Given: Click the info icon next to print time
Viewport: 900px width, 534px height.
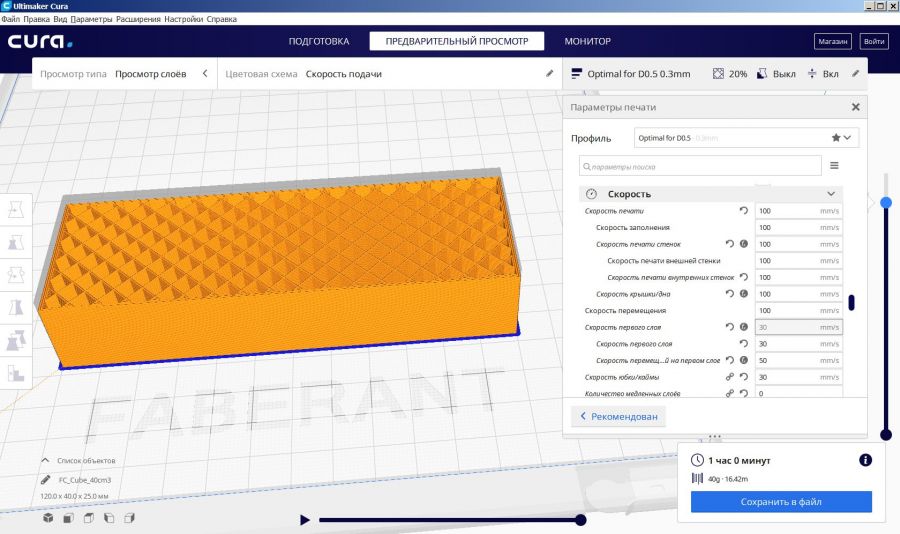Looking at the screenshot, I should pyautogui.click(x=866, y=460).
